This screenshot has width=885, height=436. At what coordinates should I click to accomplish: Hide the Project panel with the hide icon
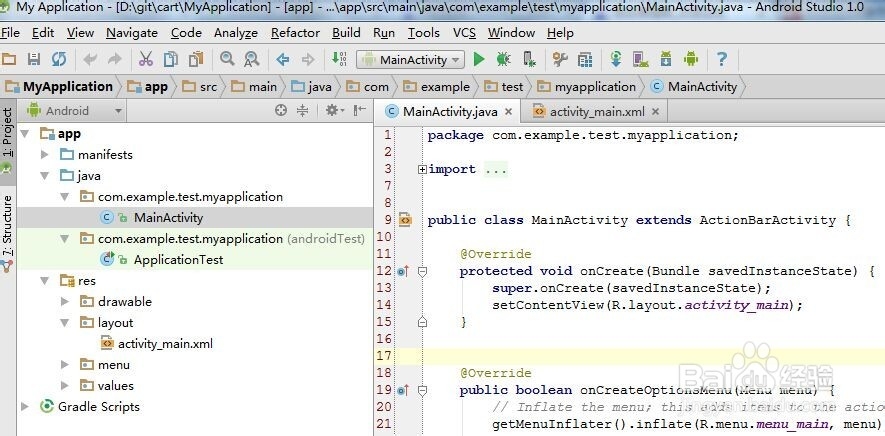[x=360, y=111]
